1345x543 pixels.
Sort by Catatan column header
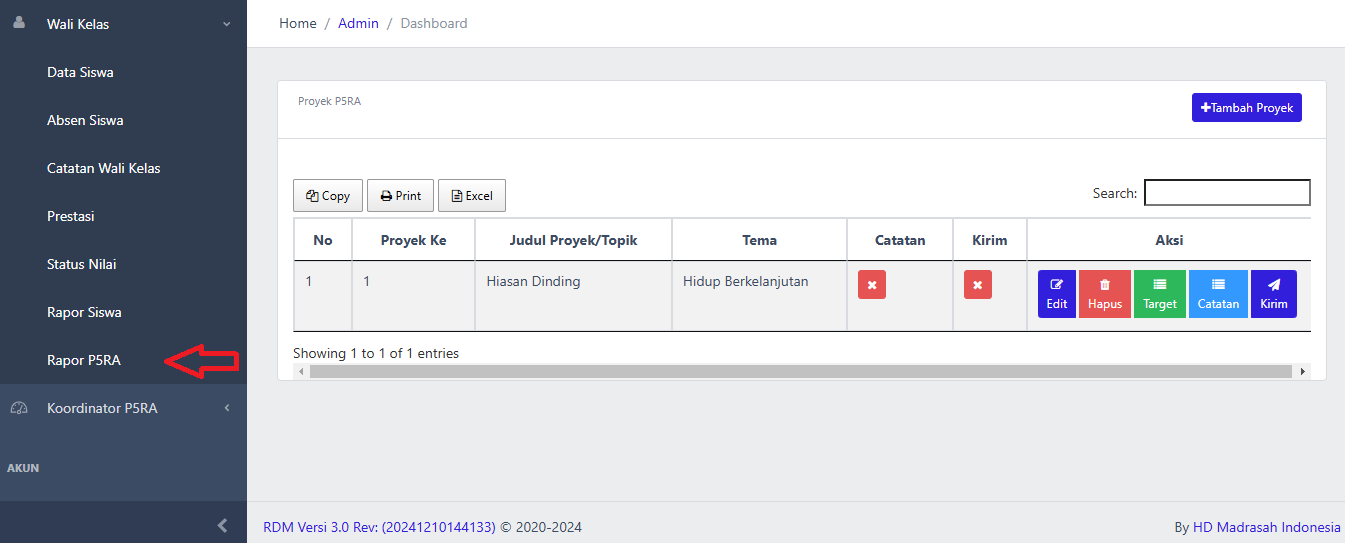pos(900,240)
